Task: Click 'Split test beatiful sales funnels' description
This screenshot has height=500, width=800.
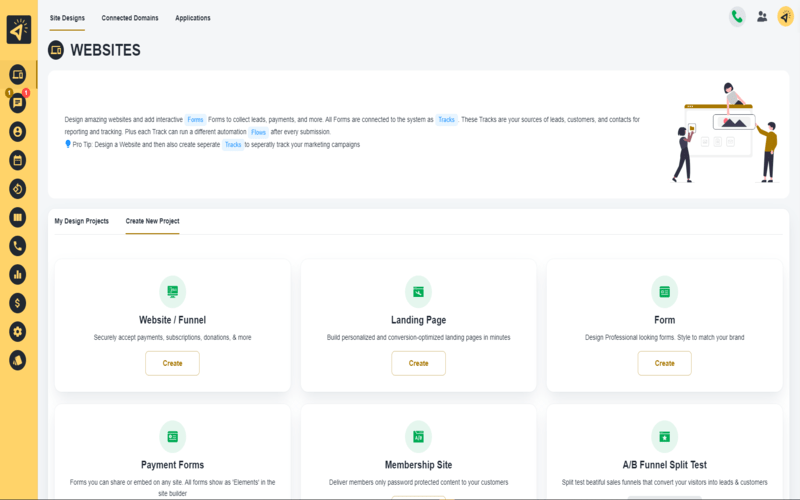Action: (664, 482)
